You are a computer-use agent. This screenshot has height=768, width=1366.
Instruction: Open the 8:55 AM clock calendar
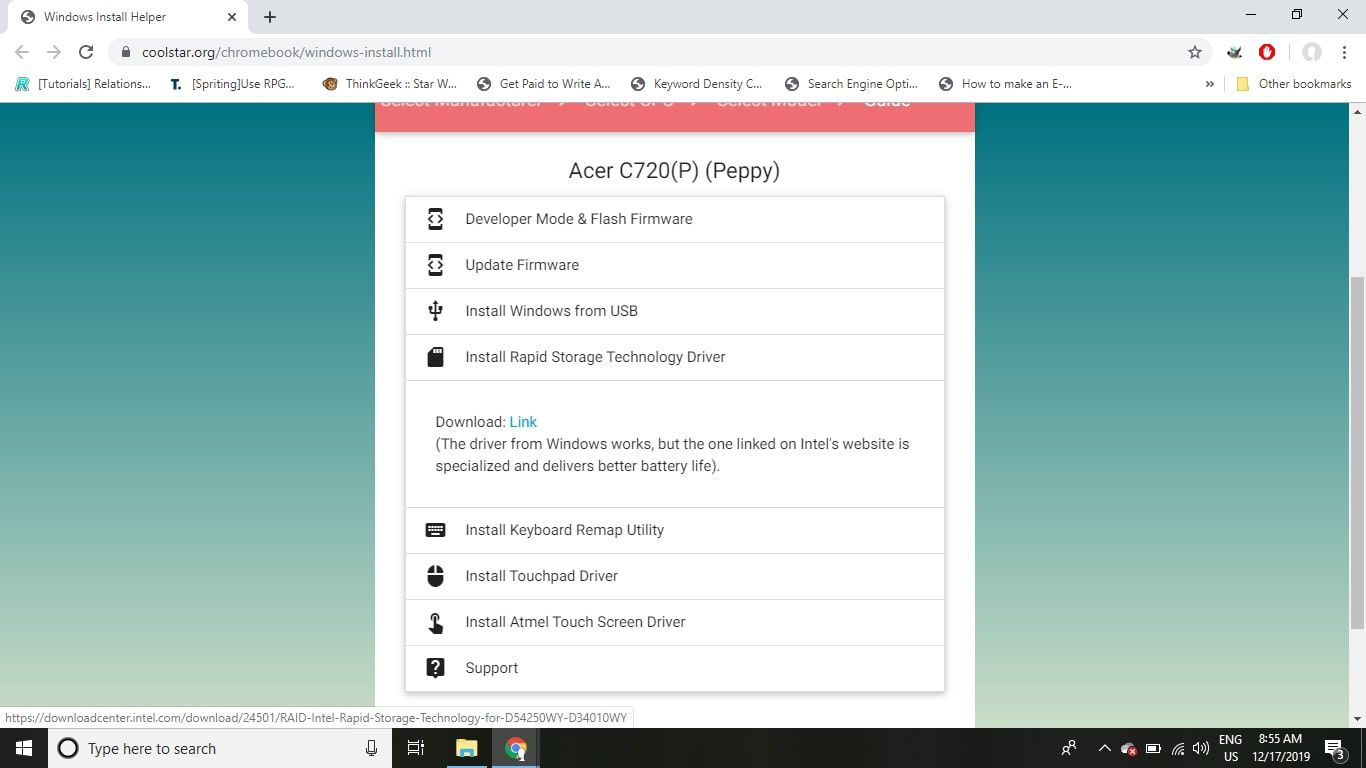(x=1281, y=748)
